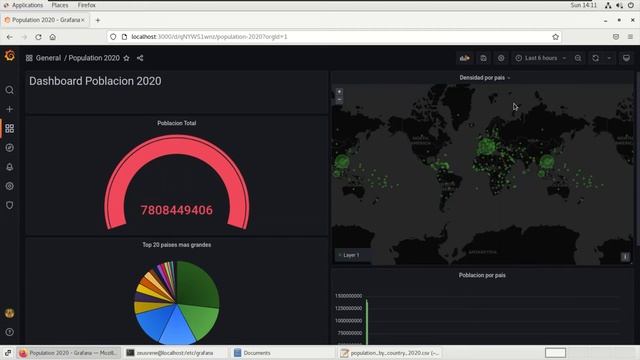Open the Server Admin shield icon
This screenshot has height=360, width=640.
[x=9, y=205]
